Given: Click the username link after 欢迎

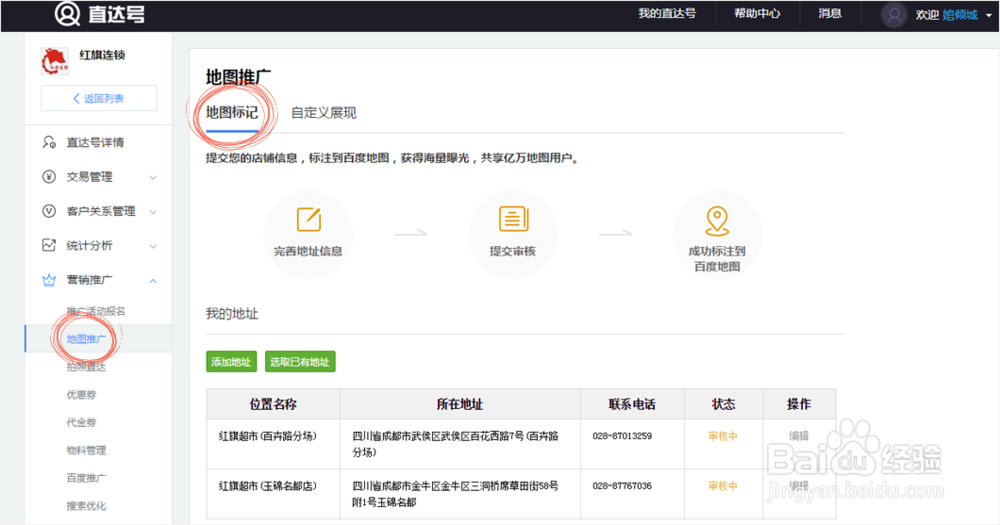Looking at the screenshot, I should pyautogui.click(x=960, y=15).
